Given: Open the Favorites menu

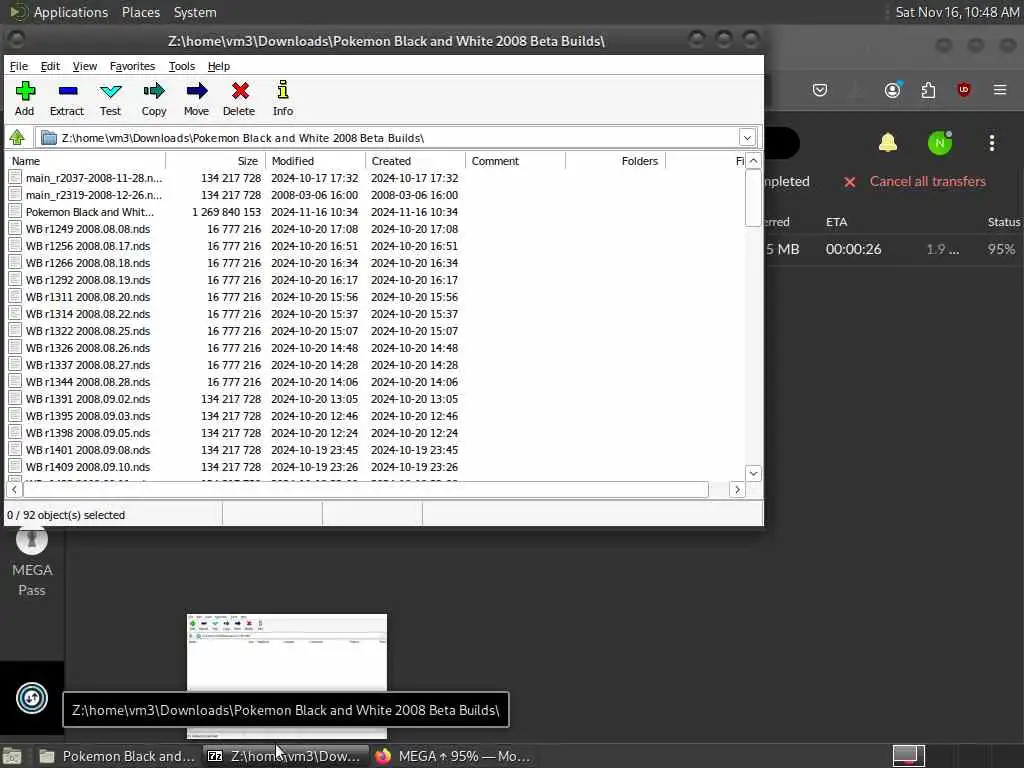Looking at the screenshot, I should click(x=133, y=66).
